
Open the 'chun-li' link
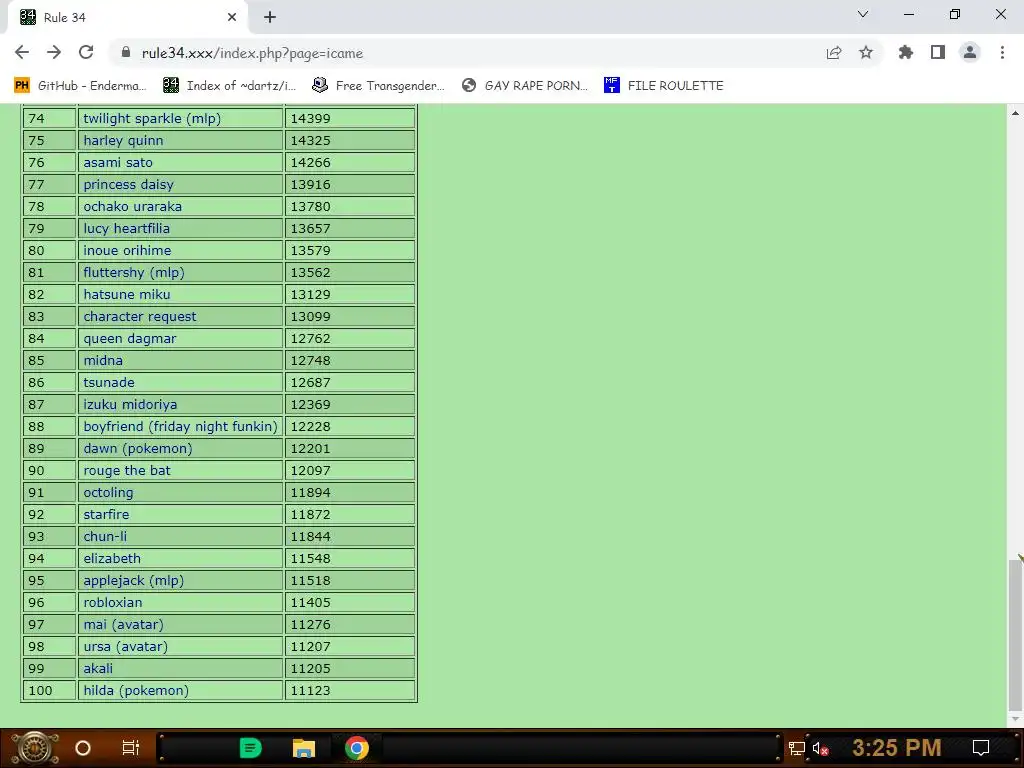[104, 536]
